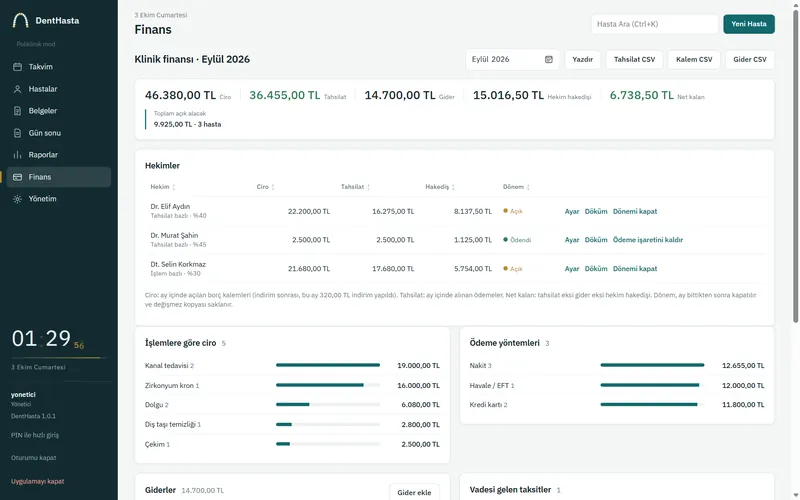Click the Nakit payment method bar
800x500 pixels.
point(653,365)
